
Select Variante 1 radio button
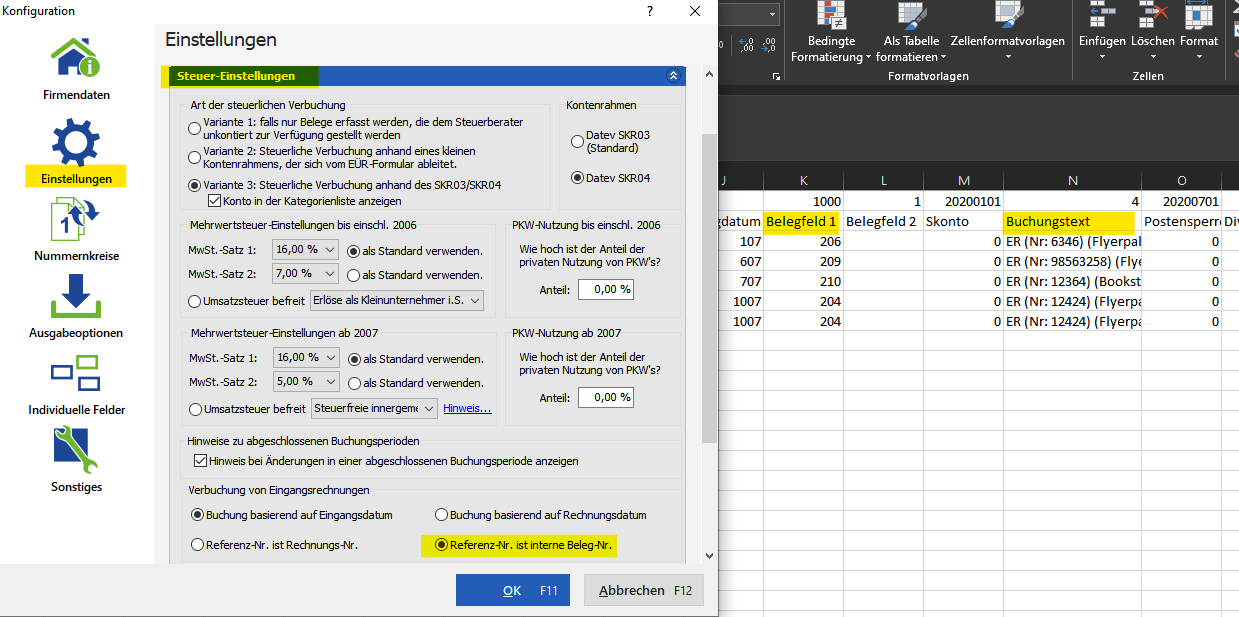(x=194, y=128)
